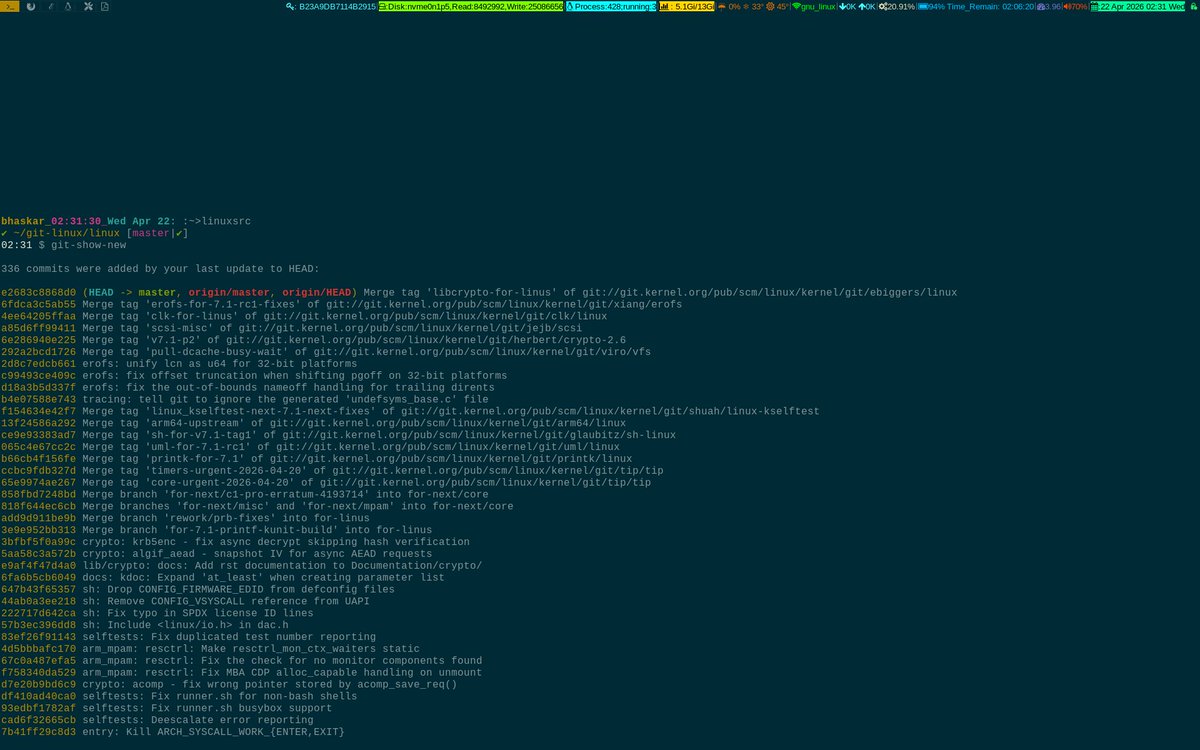Viewport: 1200px width, 750px height.
Task: Click the memory usage 5.1Gi/13Gi block
Action: 685,6
